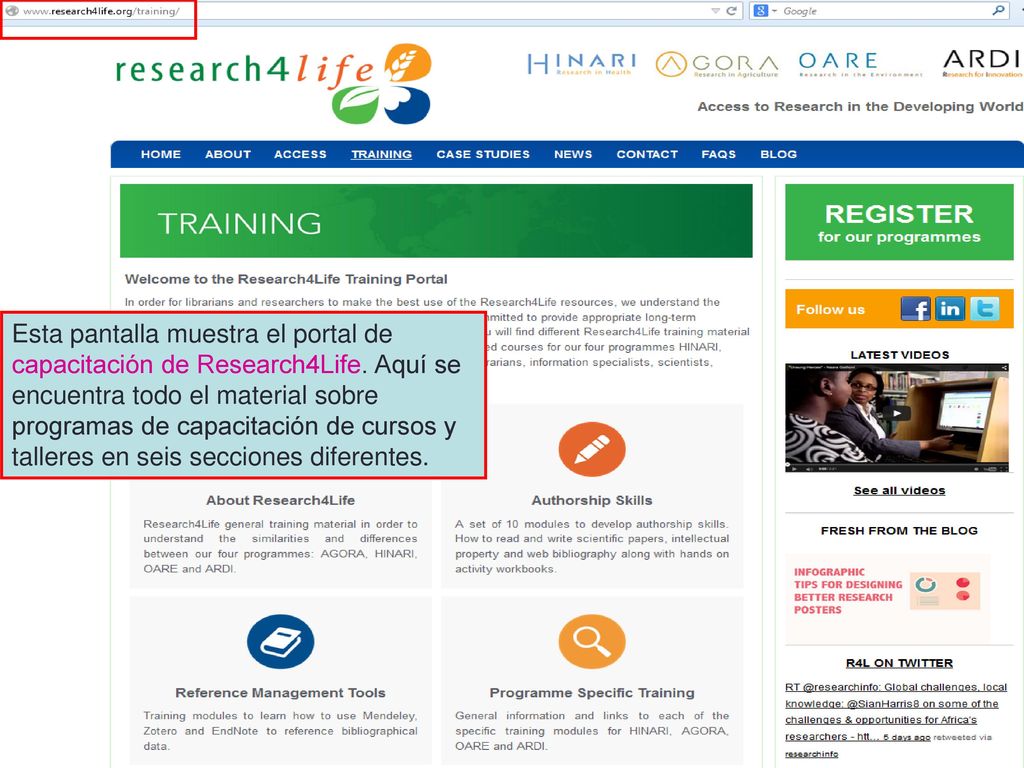Click the Google search magnifier icon

coord(998,10)
